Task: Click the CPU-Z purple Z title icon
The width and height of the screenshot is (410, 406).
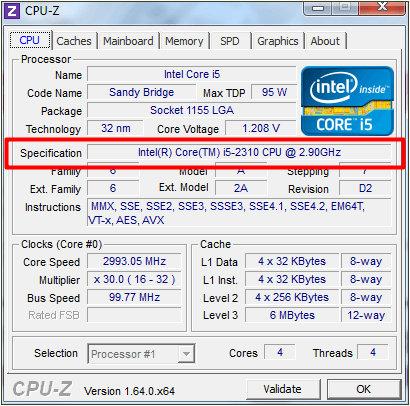Action: pyautogui.click(x=12, y=11)
